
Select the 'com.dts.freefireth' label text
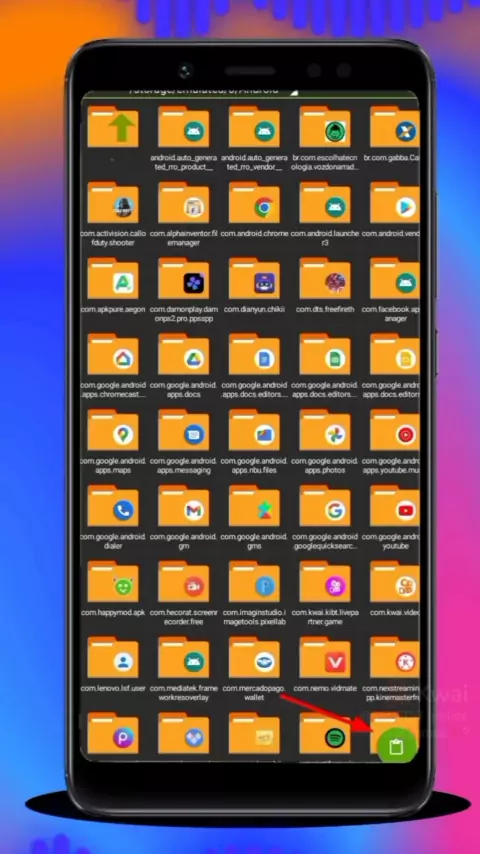(x=325, y=309)
